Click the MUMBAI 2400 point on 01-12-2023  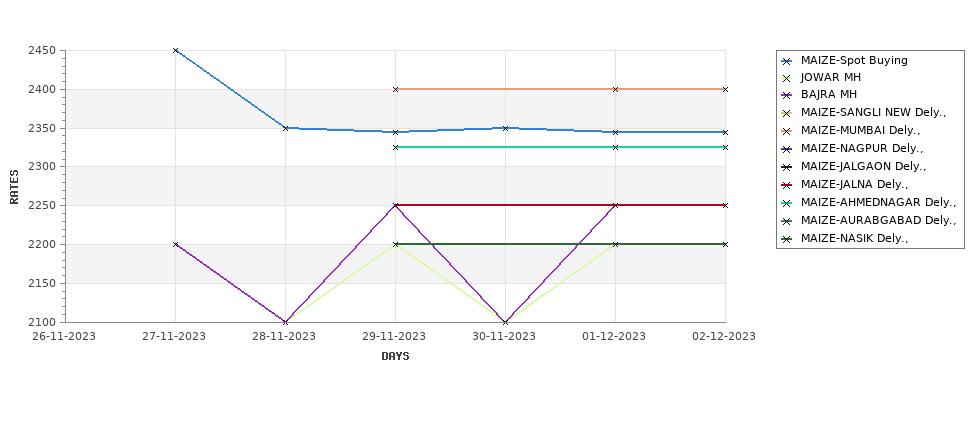616,90
